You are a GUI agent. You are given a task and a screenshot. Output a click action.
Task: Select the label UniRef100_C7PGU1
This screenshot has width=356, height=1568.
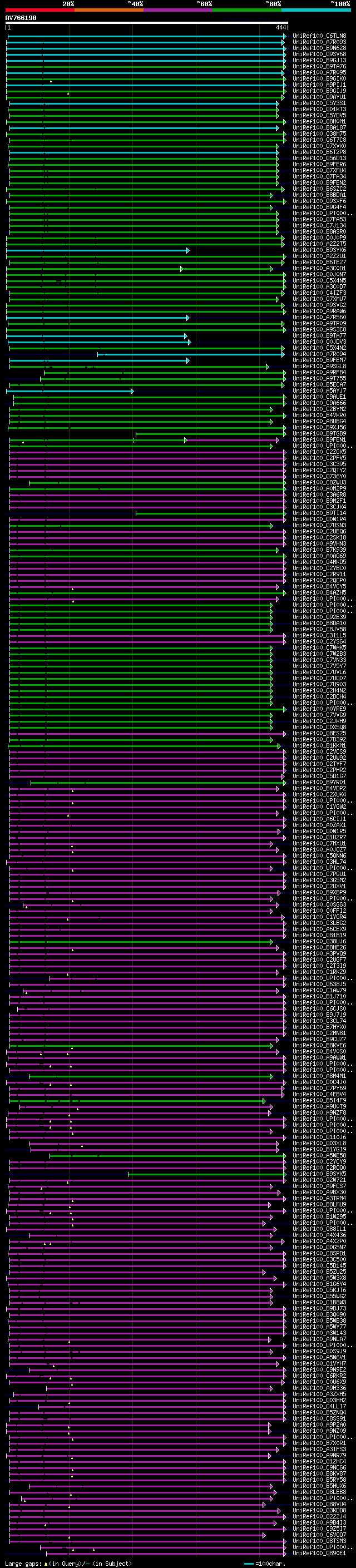click(319, 874)
